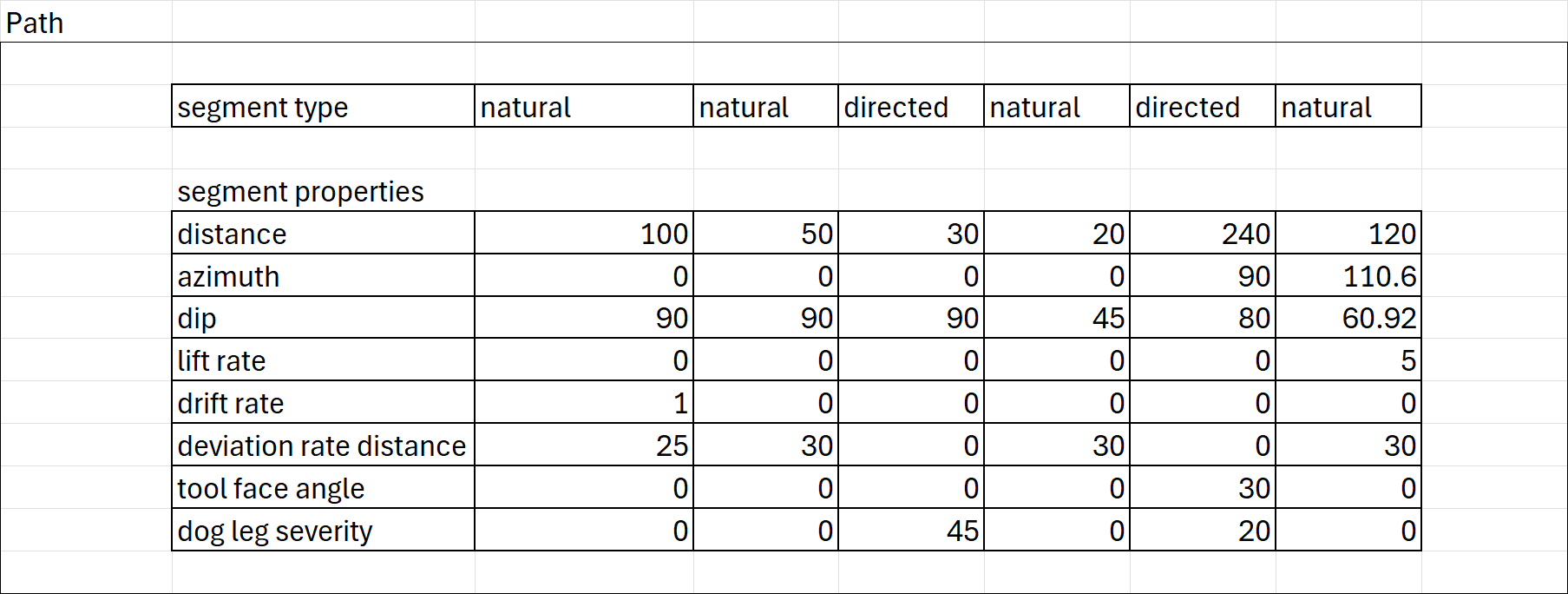Select the Path title cell
This screenshot has height=594, width=1568.
coord(86,22)
